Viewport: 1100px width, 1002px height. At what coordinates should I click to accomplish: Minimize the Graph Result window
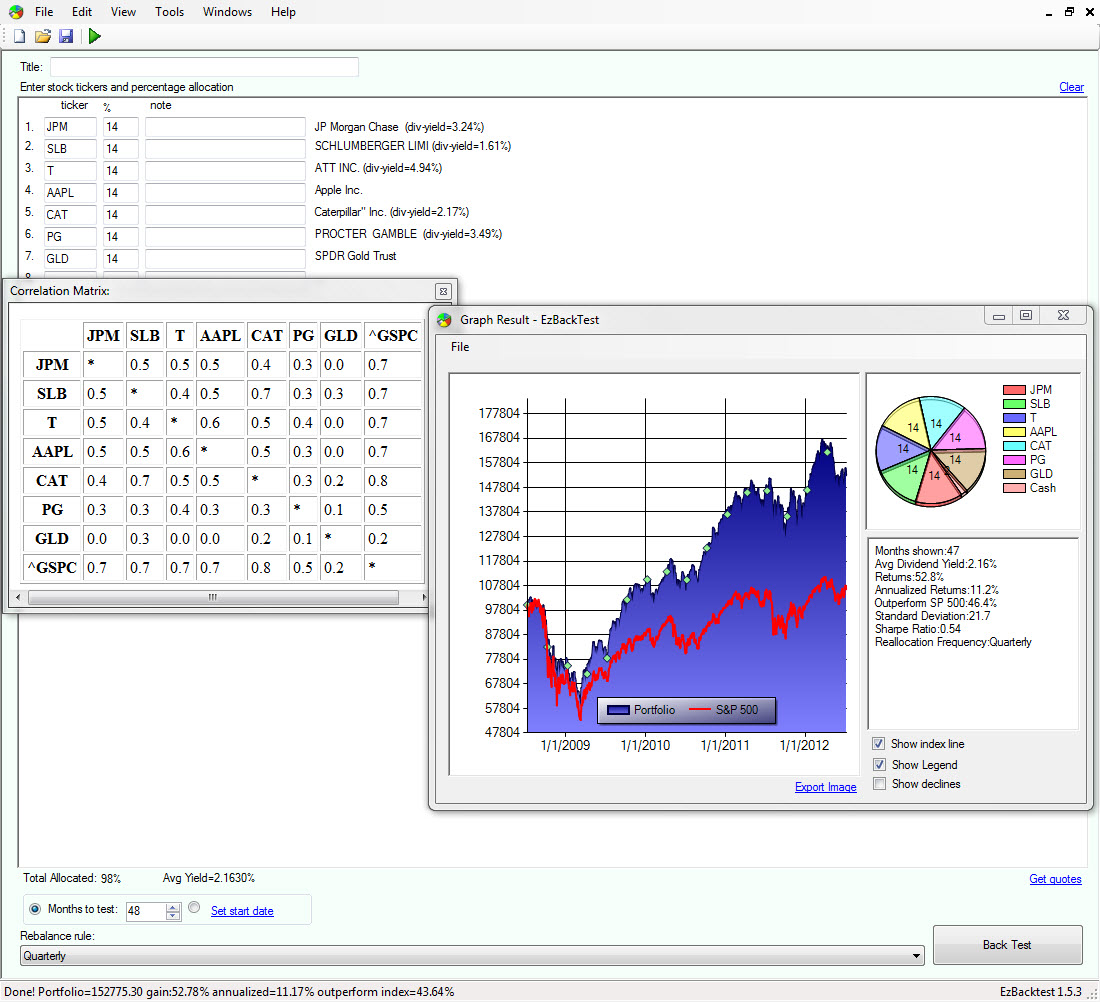tap(997, 316)
